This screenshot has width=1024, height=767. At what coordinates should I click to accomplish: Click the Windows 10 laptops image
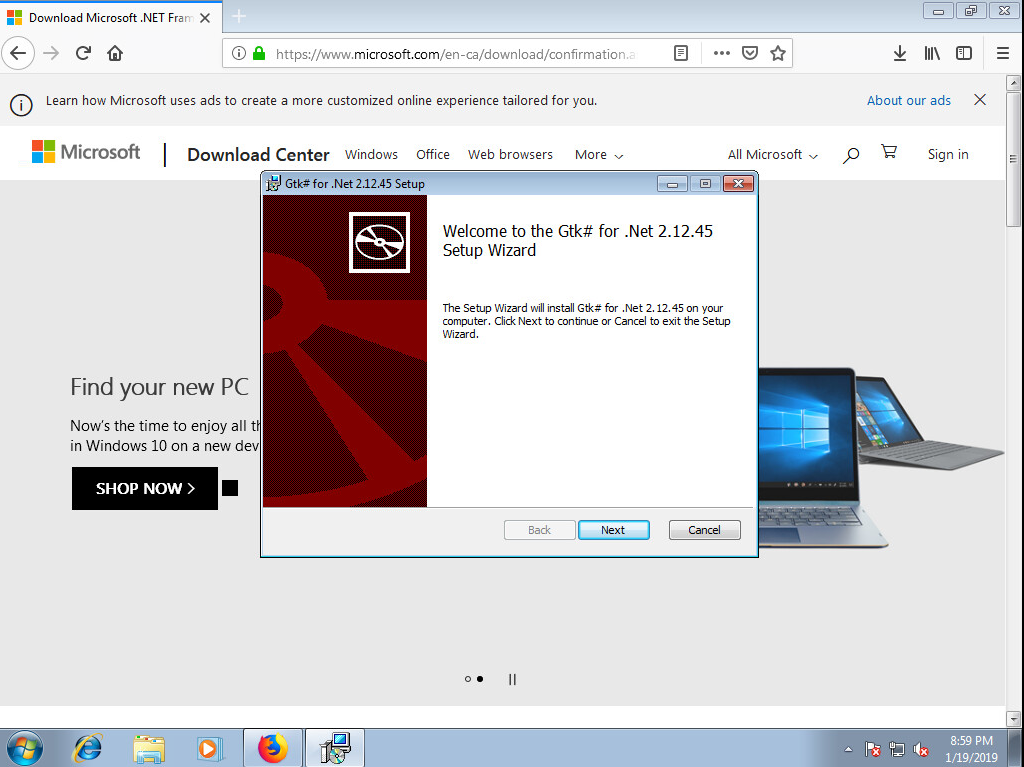tap(880, 457)
